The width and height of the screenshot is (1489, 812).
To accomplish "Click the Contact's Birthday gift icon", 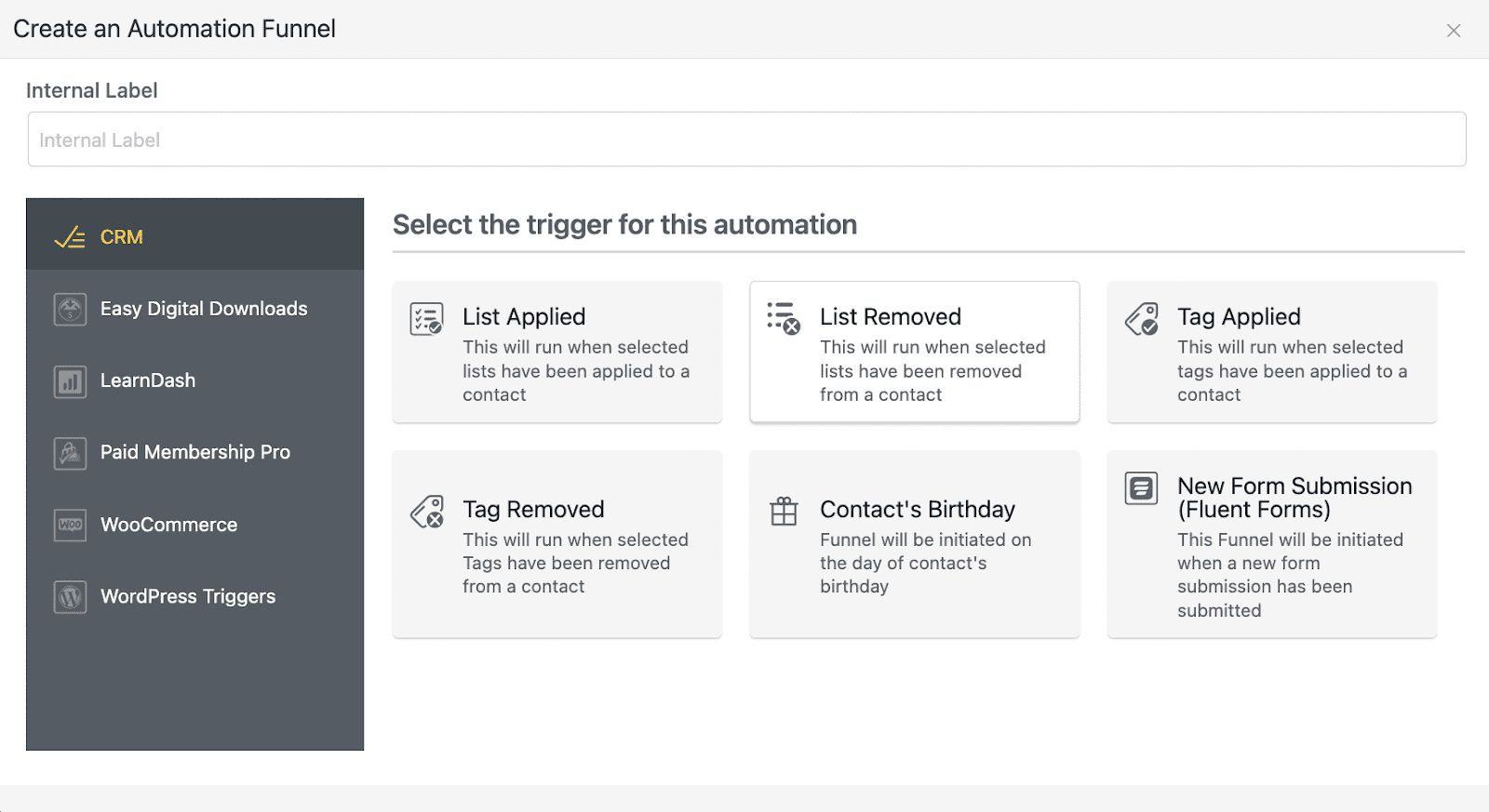I will [784, 511].
